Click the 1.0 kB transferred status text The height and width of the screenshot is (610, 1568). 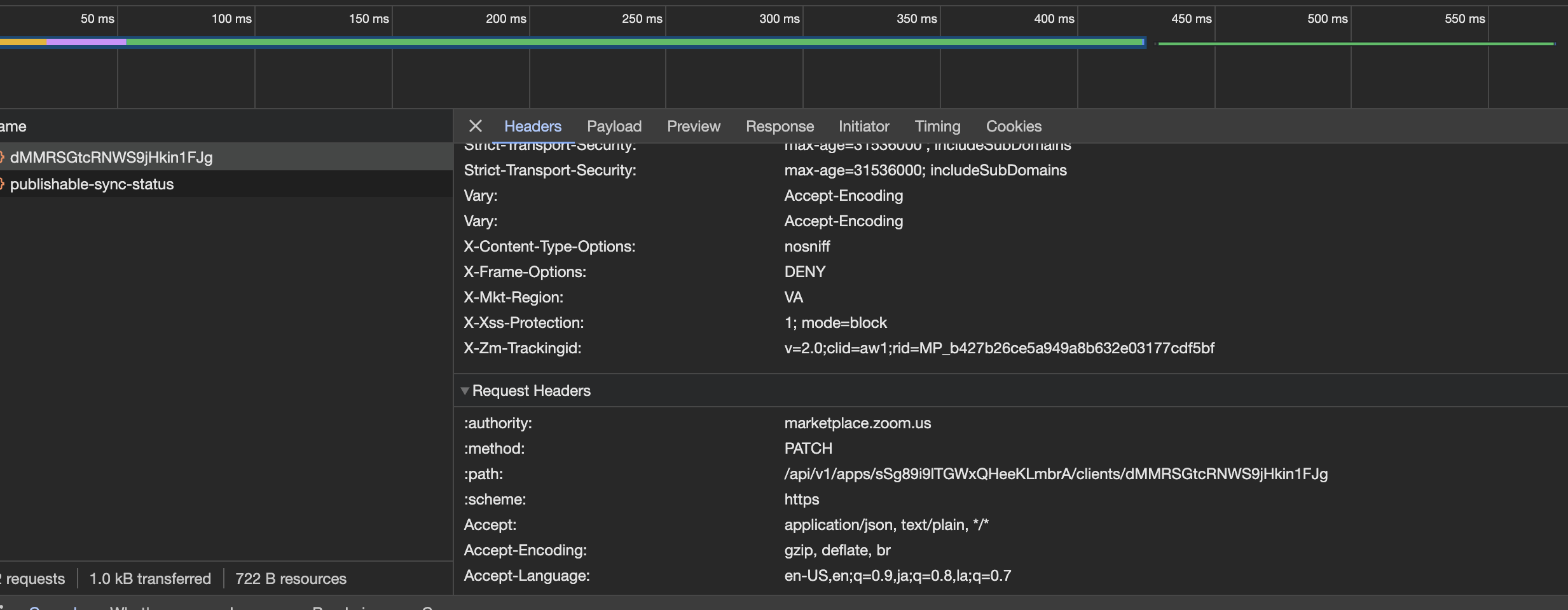[150, 579]
